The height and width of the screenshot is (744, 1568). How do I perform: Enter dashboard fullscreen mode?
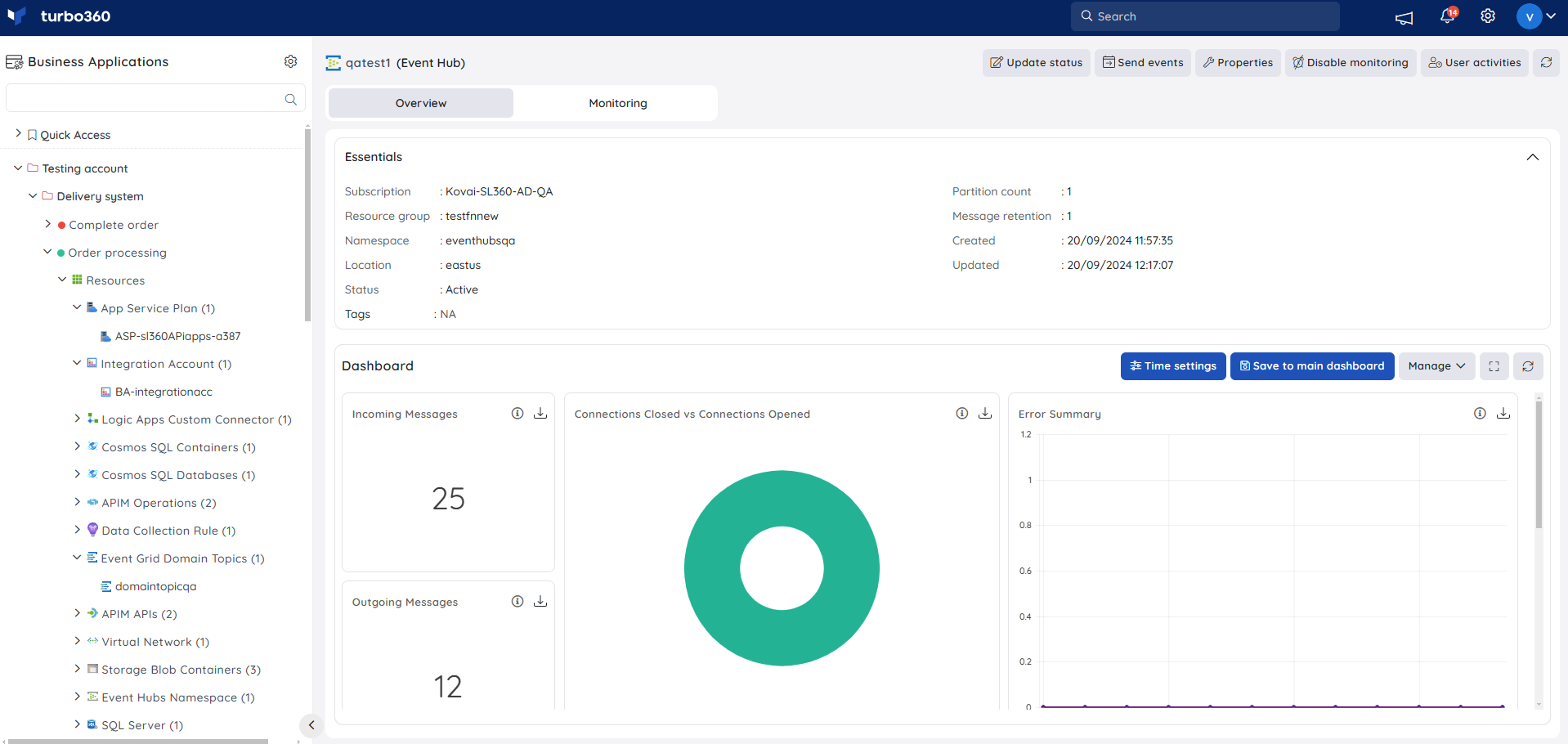pos(1494,366)
